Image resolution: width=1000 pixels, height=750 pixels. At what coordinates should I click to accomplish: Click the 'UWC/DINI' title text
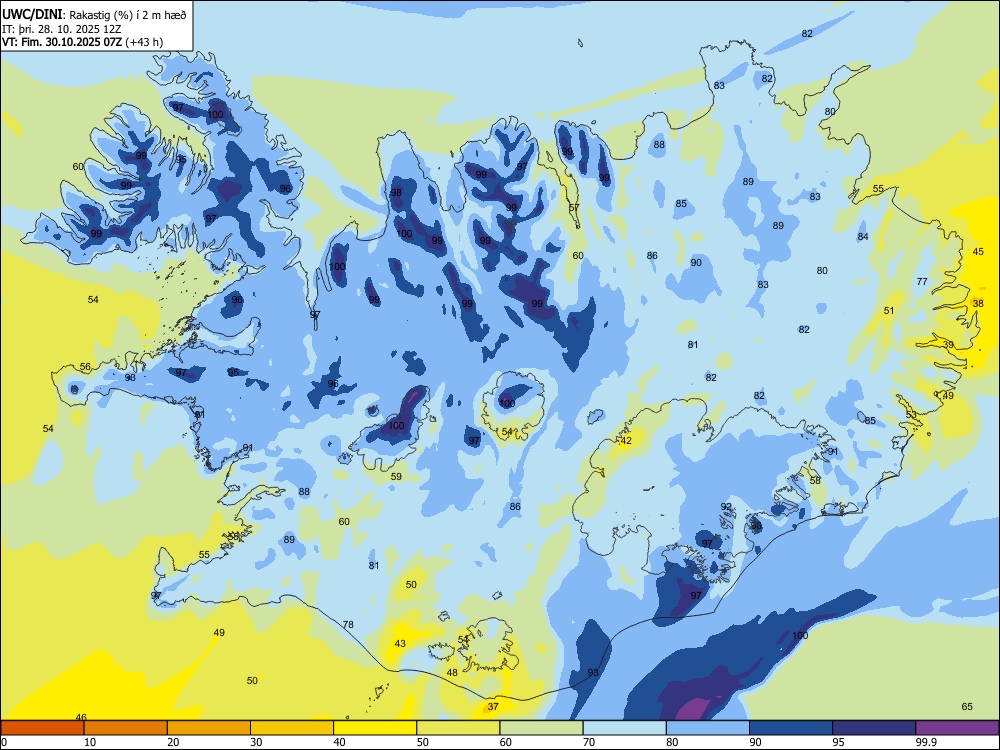(32, 15)
